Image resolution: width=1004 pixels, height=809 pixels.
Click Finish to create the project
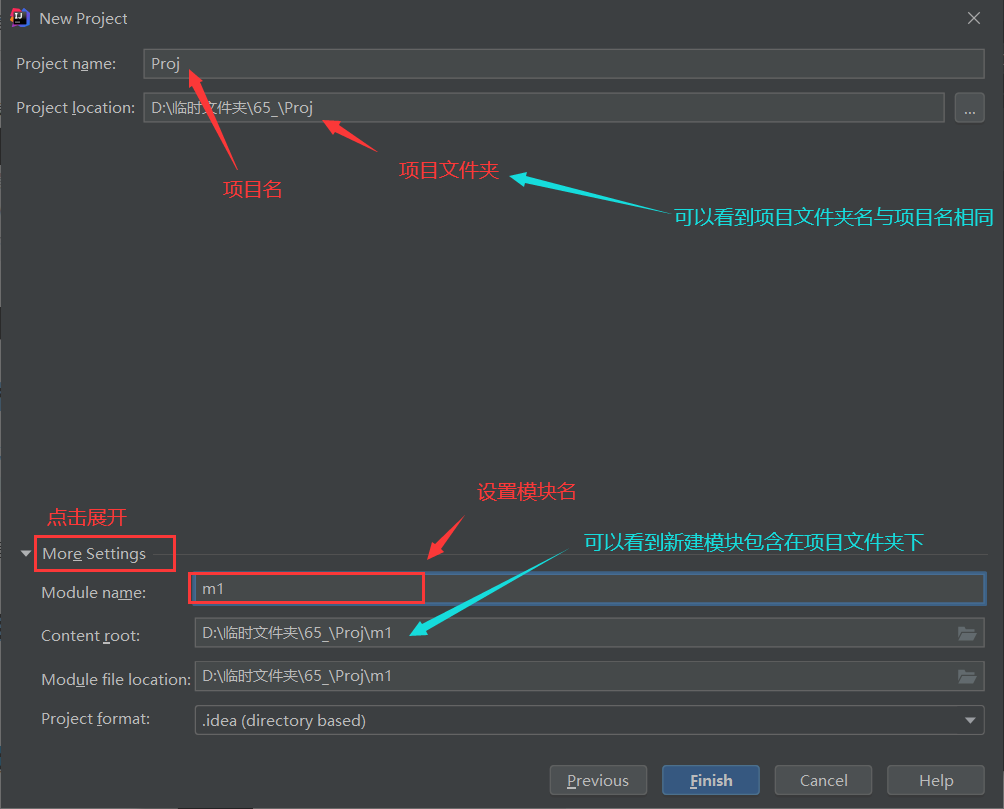(x=711, y=780)
